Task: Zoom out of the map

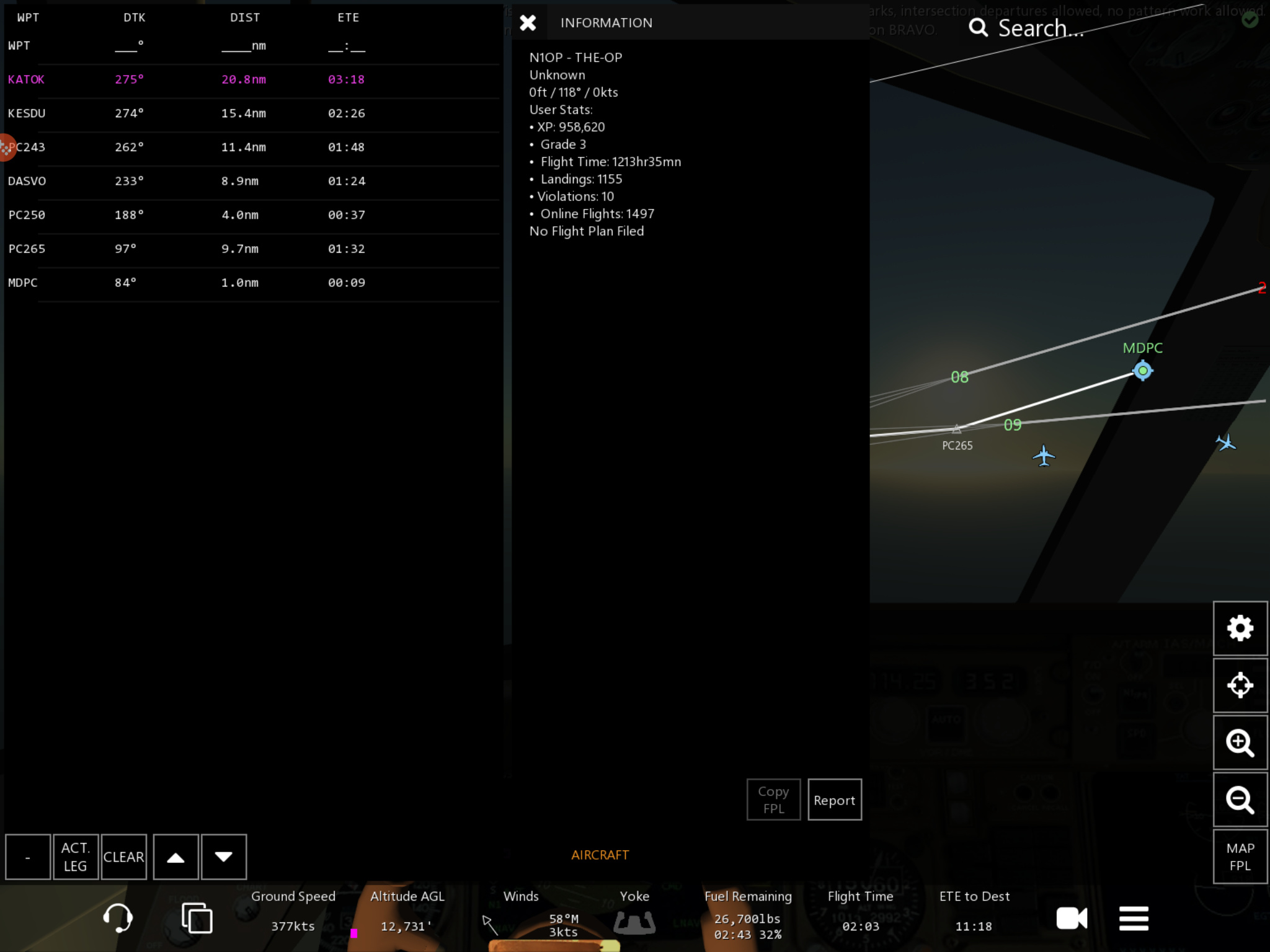Action: pyautogui.click(x=1240, y=800)
